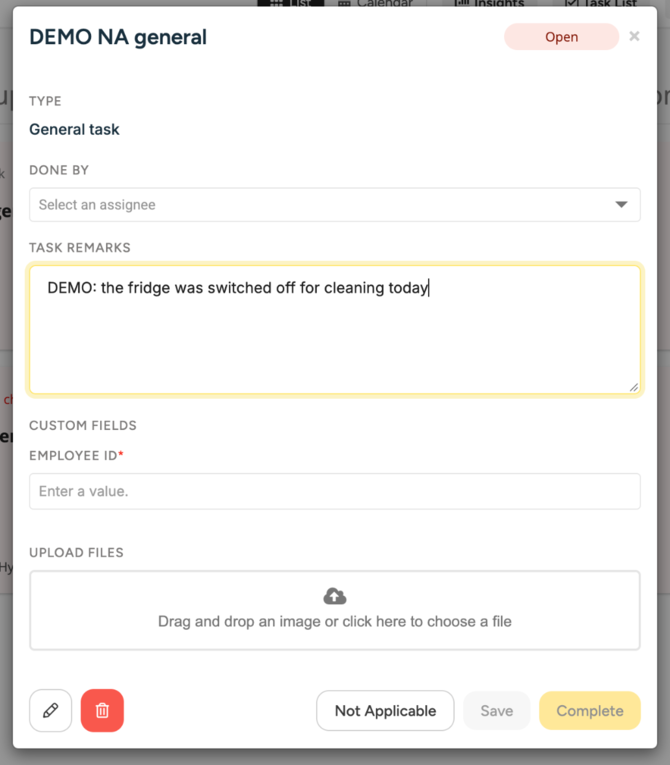This screenshot has height=765, width=670.
Task: Focus the Employee ID input field
Action: pos(335,491)
